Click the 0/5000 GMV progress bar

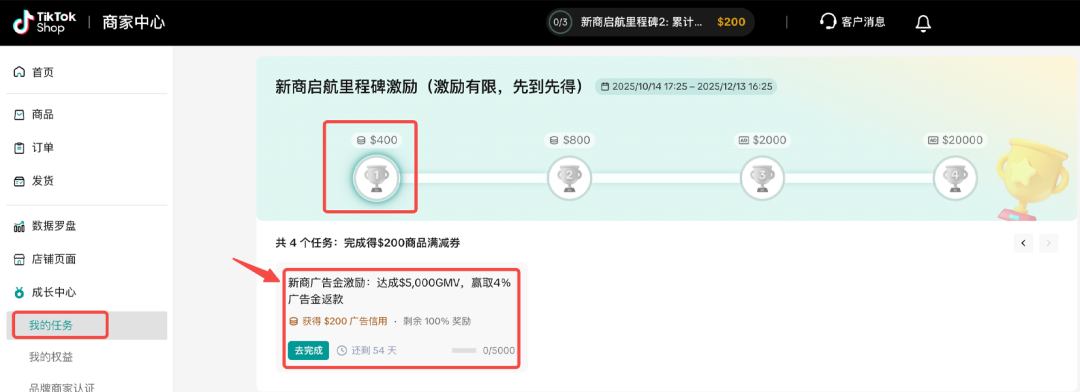(x=464, y=351)
